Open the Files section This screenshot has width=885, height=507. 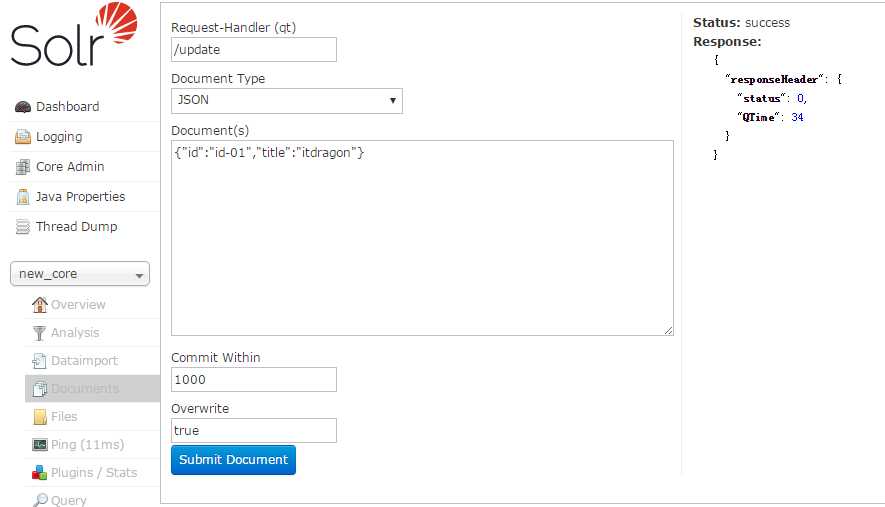(x=64, y=417)
